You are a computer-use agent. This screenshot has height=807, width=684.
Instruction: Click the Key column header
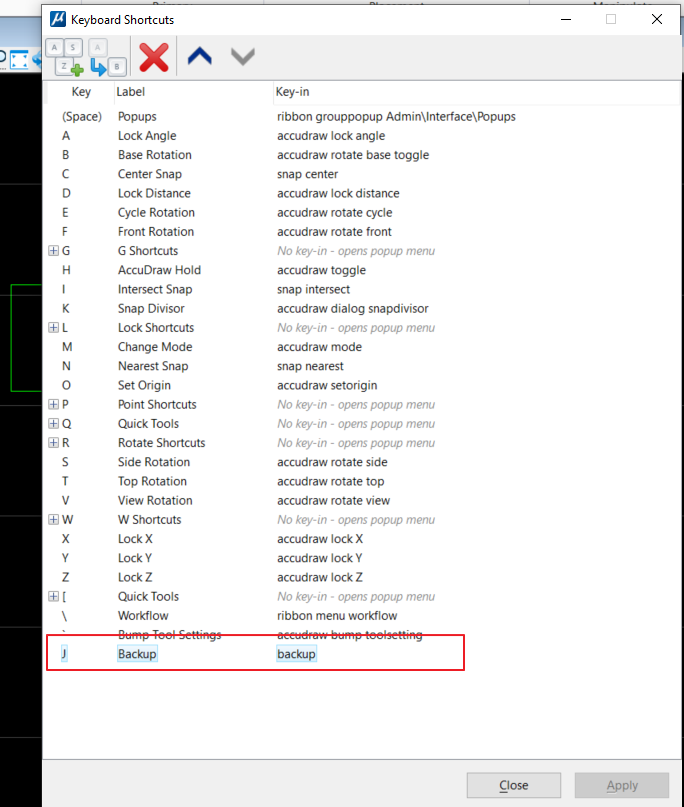[81, 92]
